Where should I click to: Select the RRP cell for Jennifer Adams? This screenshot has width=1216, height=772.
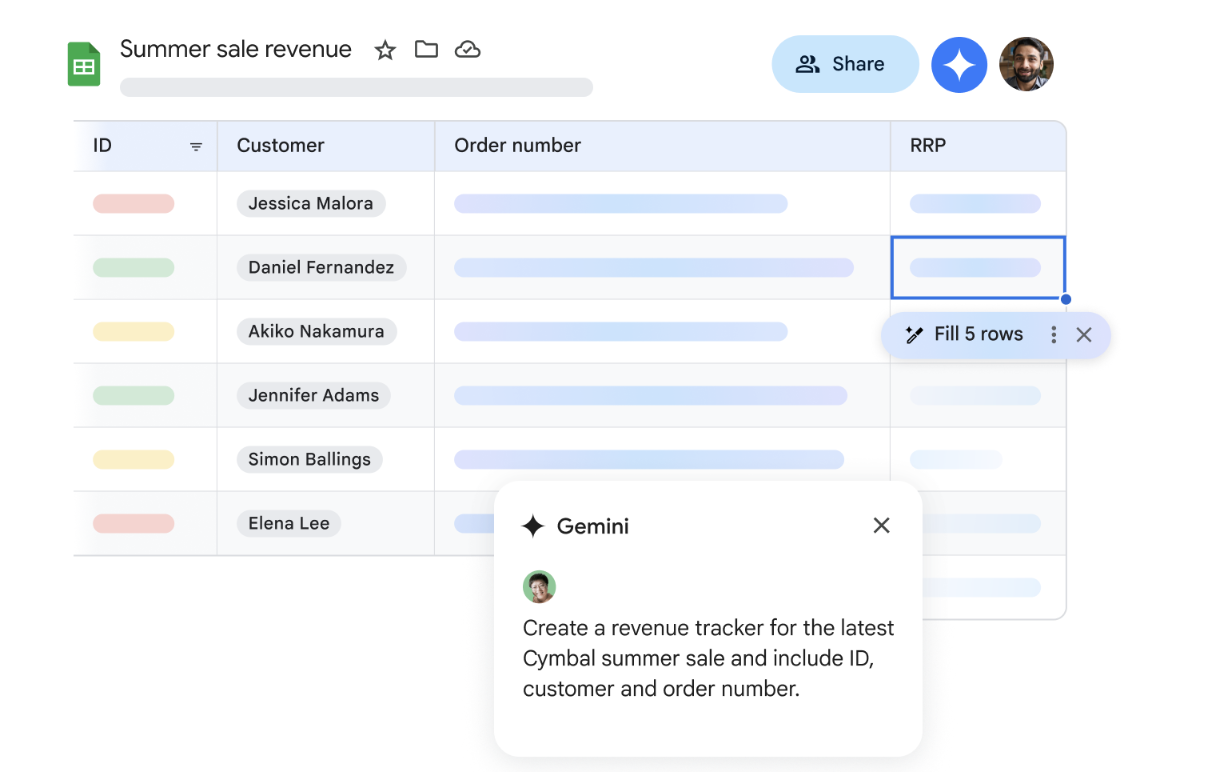(x=978, y=396)
